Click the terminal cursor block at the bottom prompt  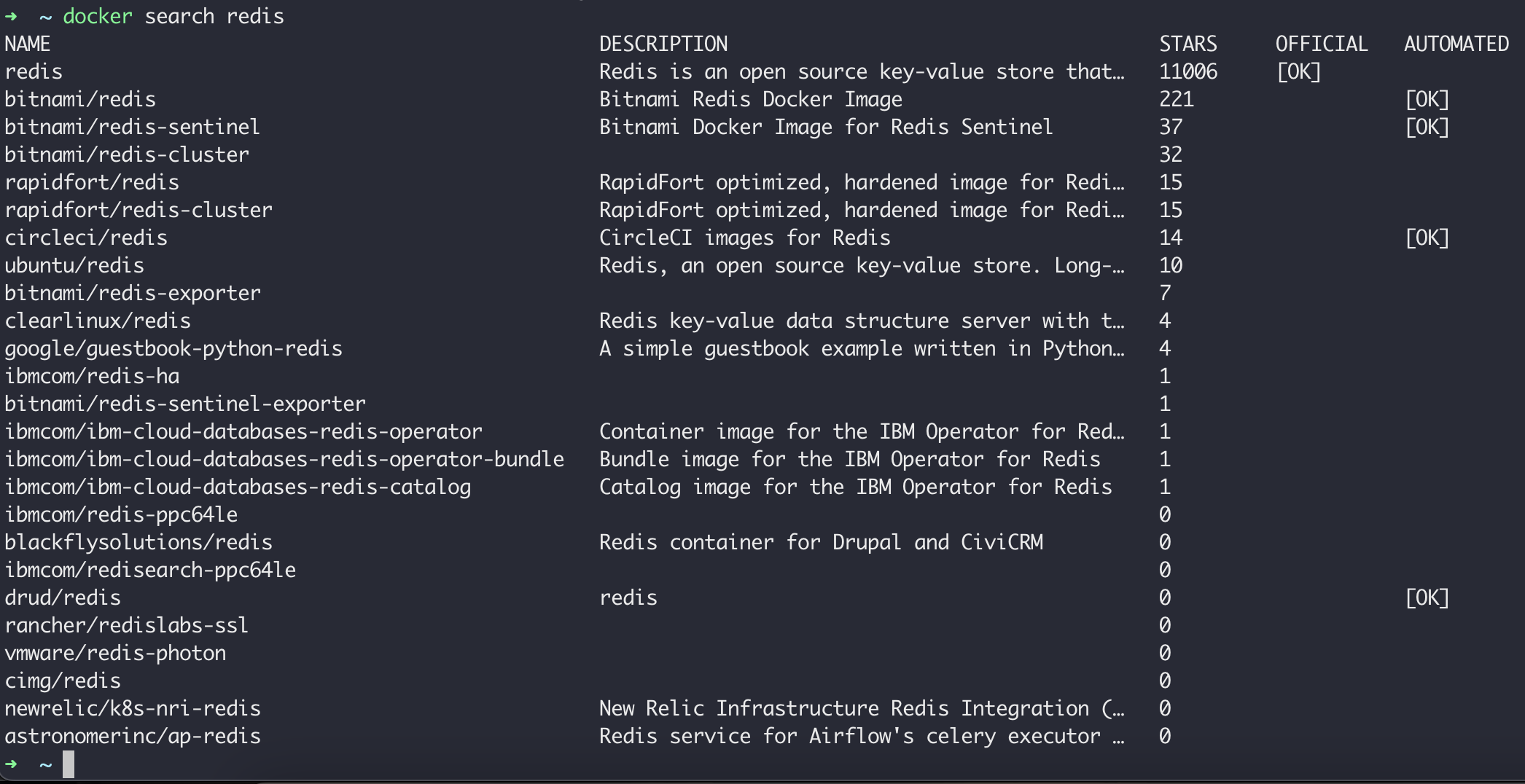69,764
